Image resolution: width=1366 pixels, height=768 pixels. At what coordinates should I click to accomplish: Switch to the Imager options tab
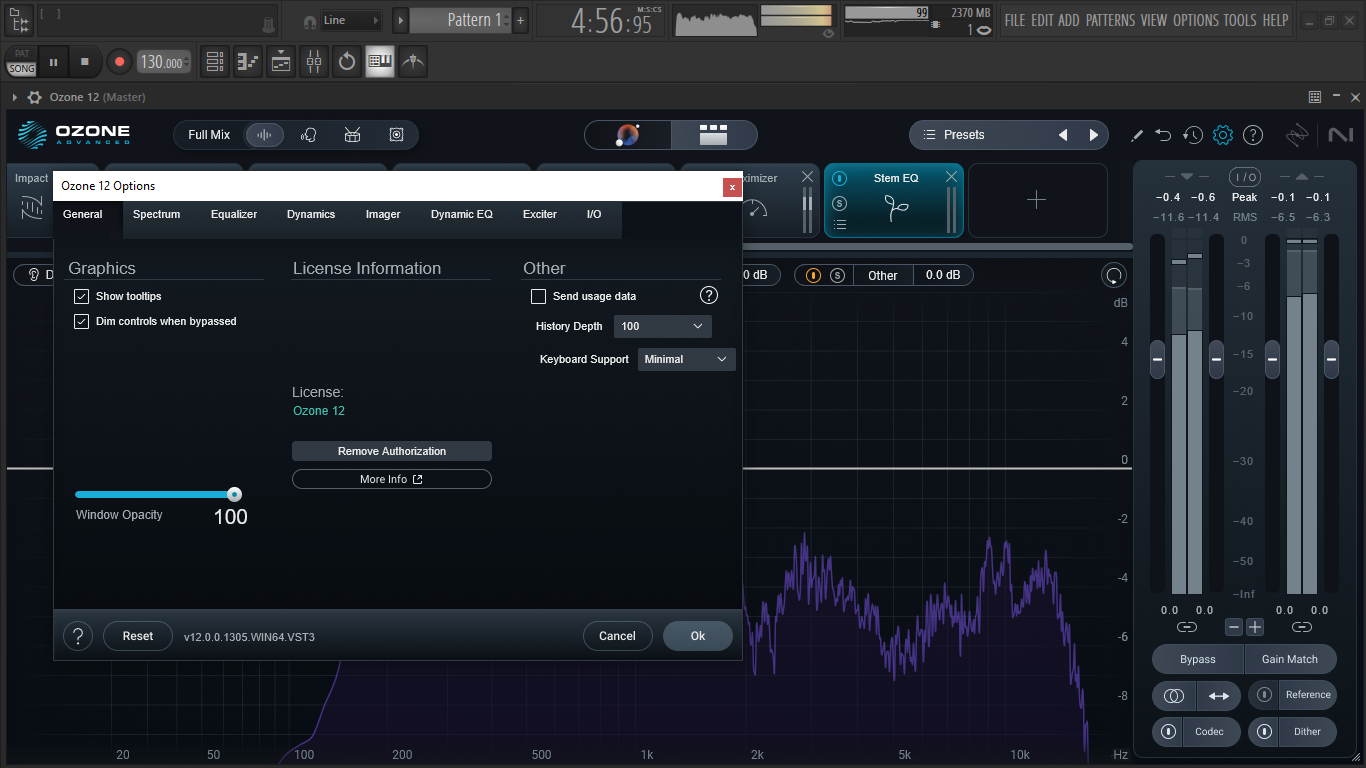click(383, 214)
